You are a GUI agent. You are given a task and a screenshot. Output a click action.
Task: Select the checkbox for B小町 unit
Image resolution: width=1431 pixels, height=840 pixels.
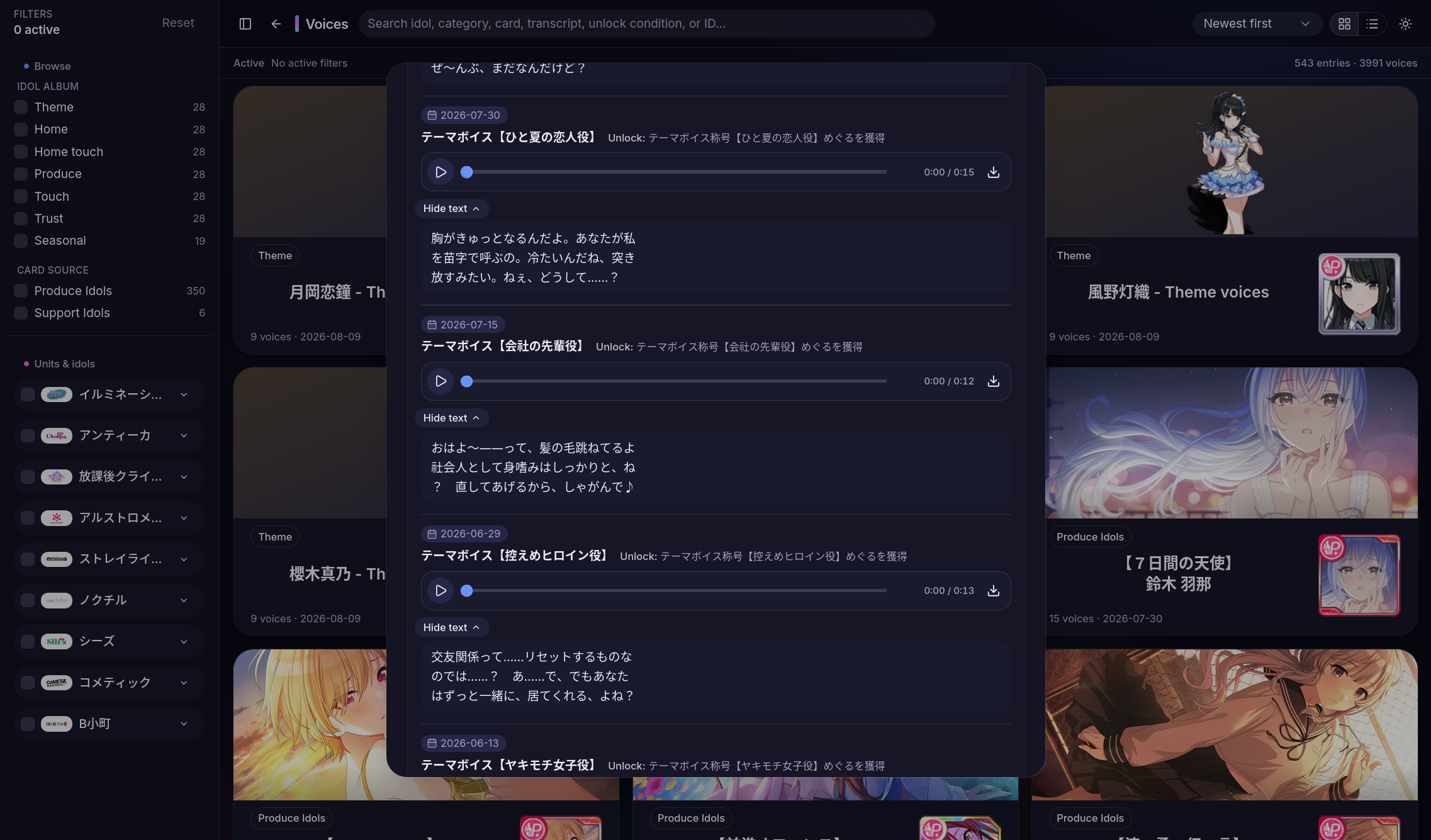pyautogui.click(x=28, y=724)
